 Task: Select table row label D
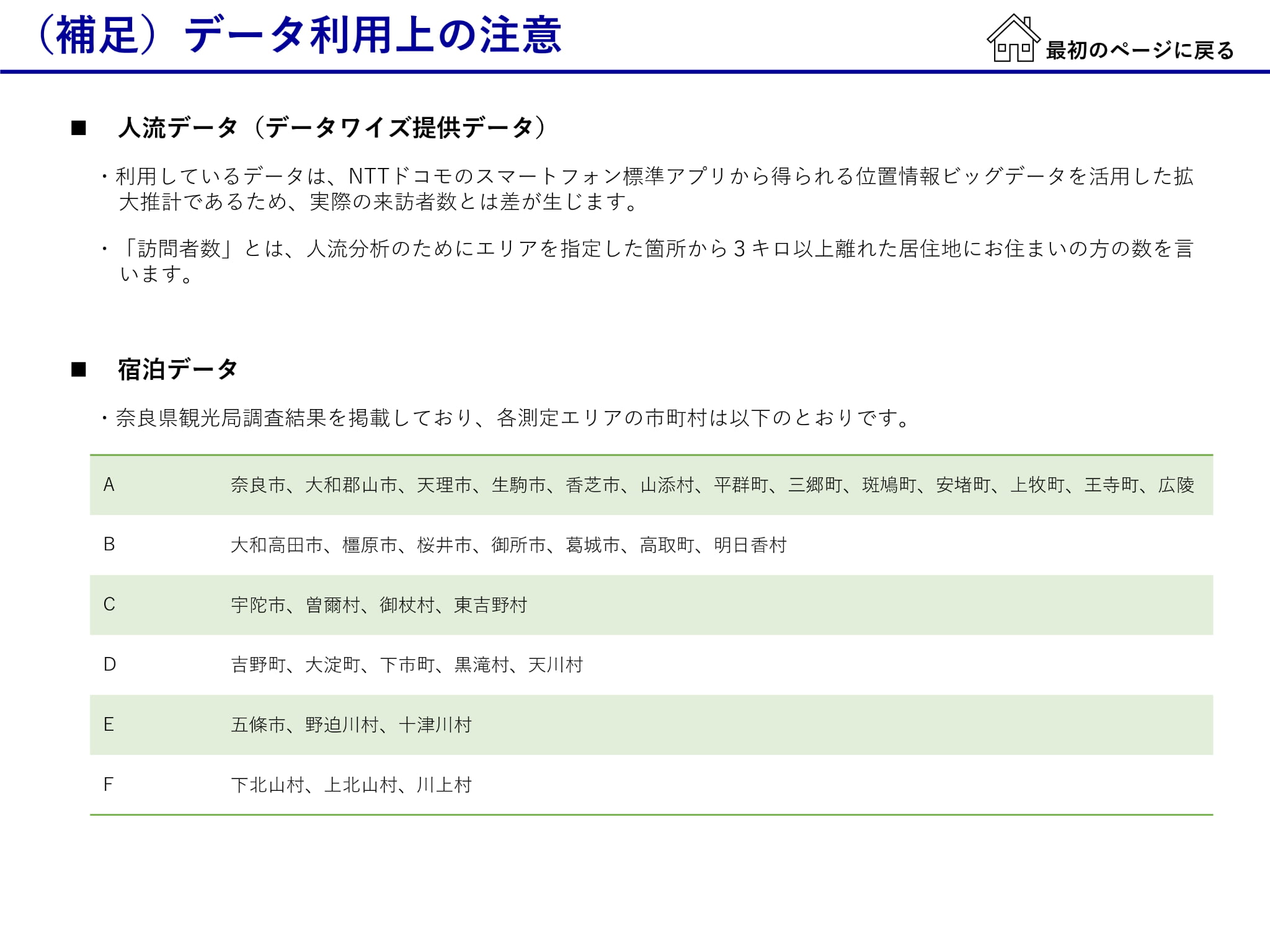coord(110,664)
